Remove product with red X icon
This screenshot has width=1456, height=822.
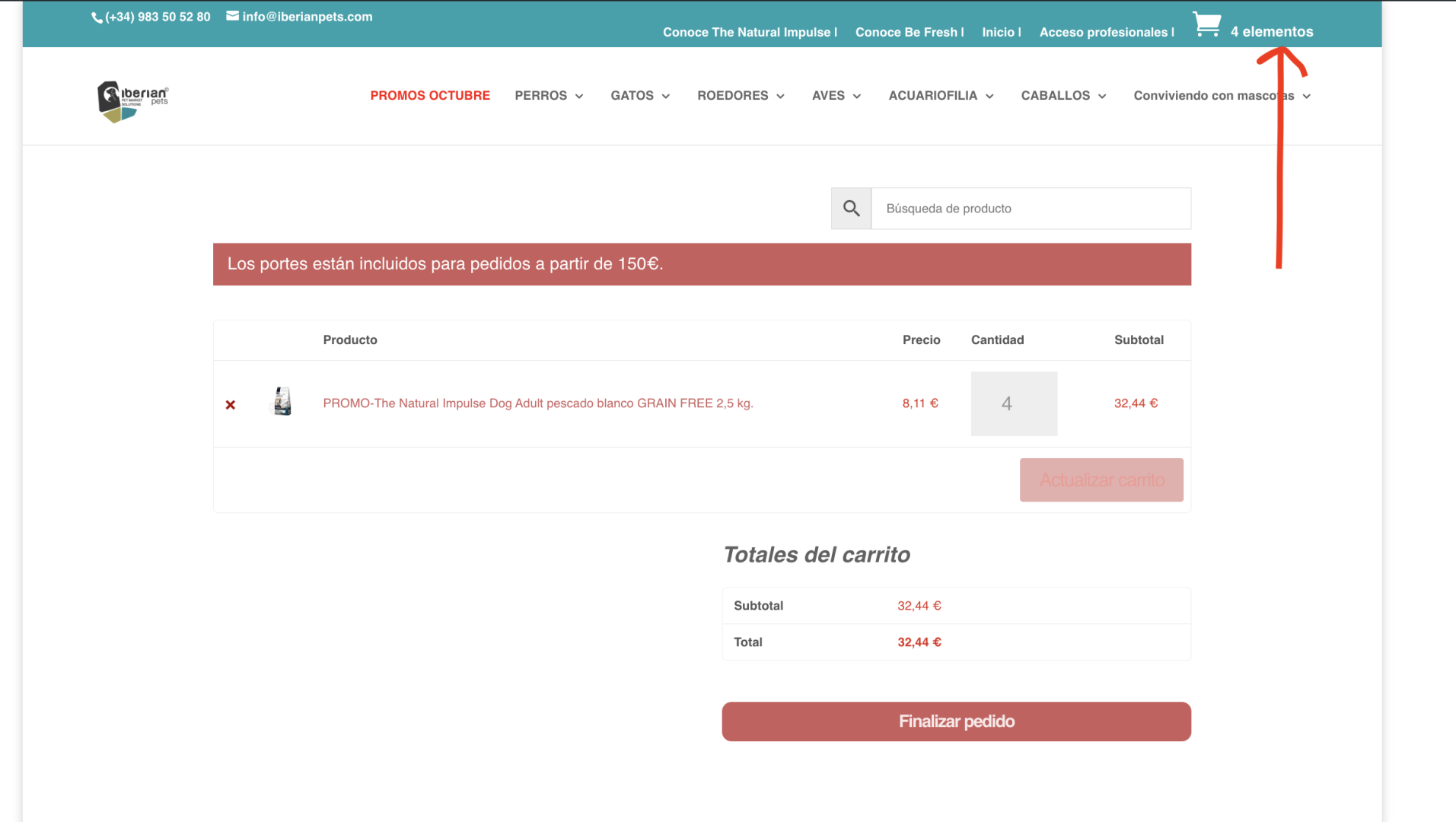click(231, 405)
